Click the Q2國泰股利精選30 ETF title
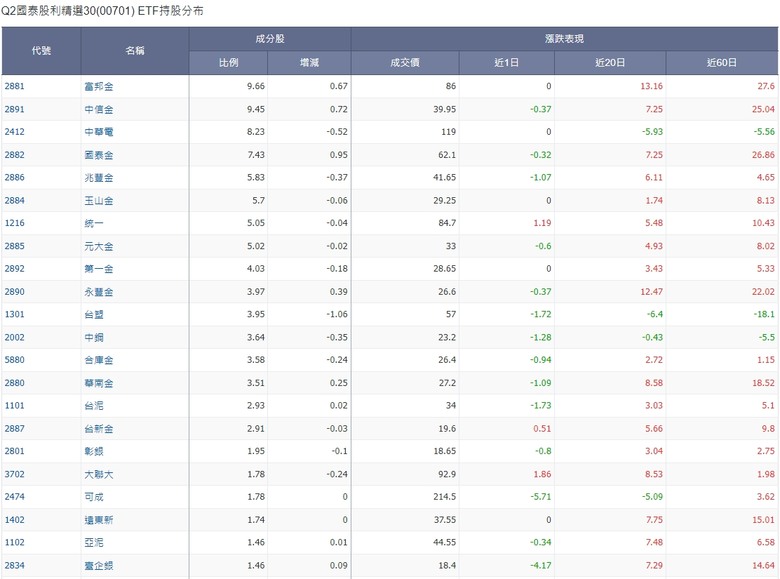 pyautogui.click(x=102, y=11)
